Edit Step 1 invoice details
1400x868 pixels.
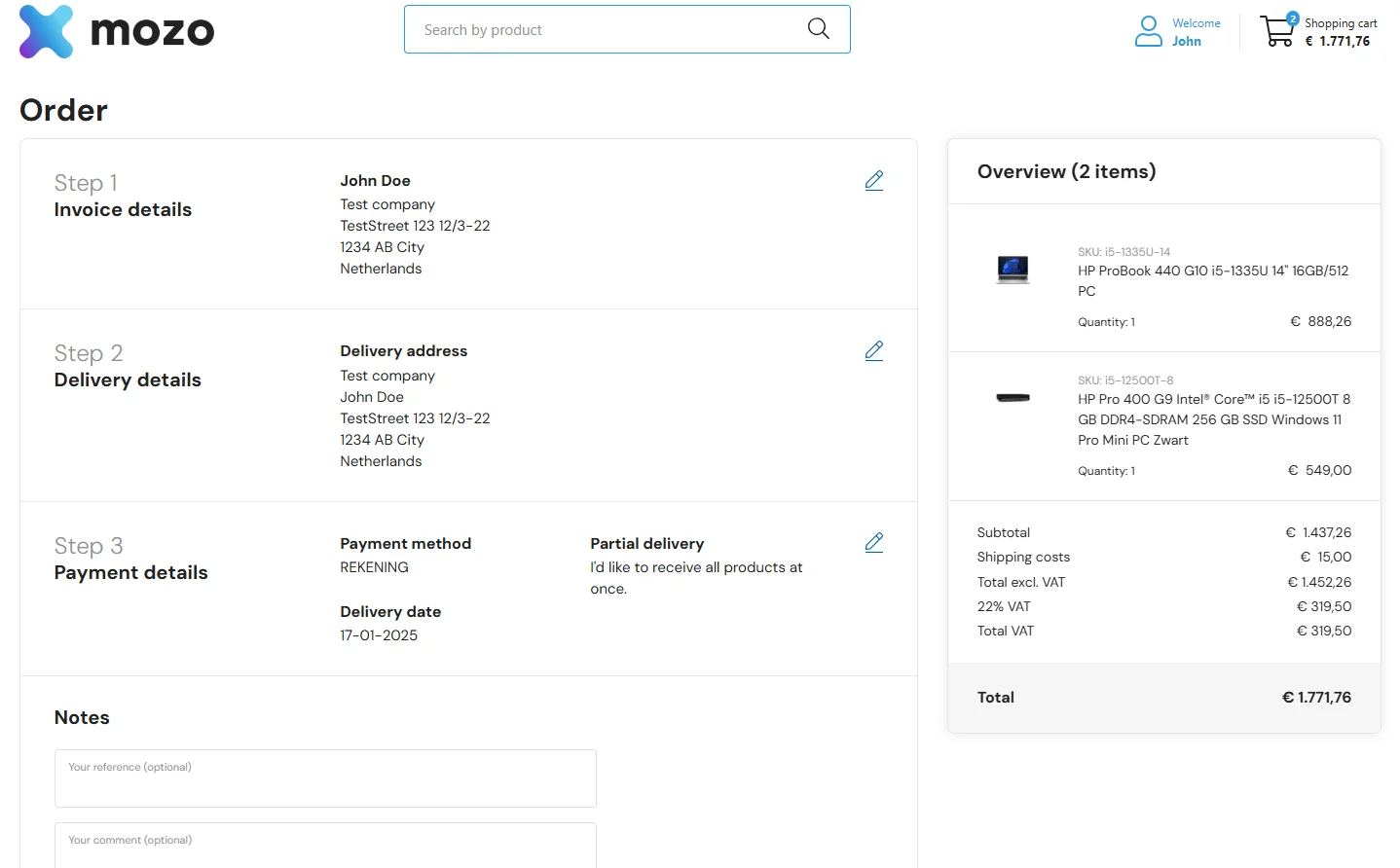pos(874,181)
